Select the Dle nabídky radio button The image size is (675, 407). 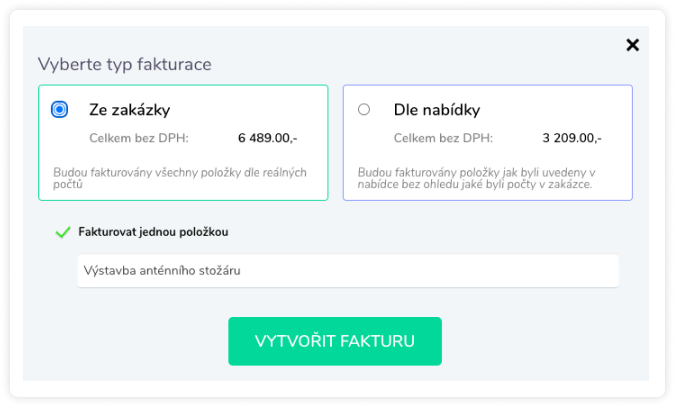[x=363, y=109]
